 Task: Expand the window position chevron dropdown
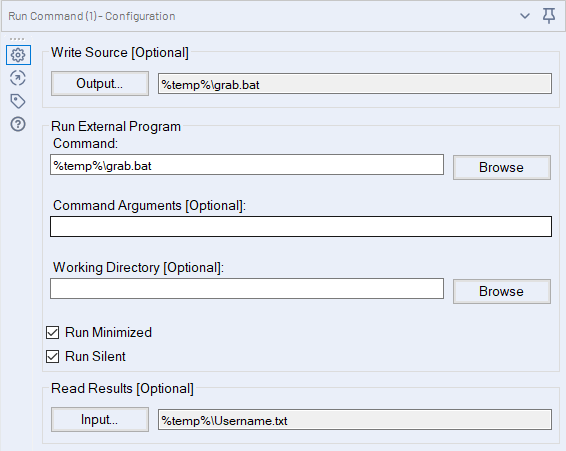pyautogui.click(x=525, y=16)
